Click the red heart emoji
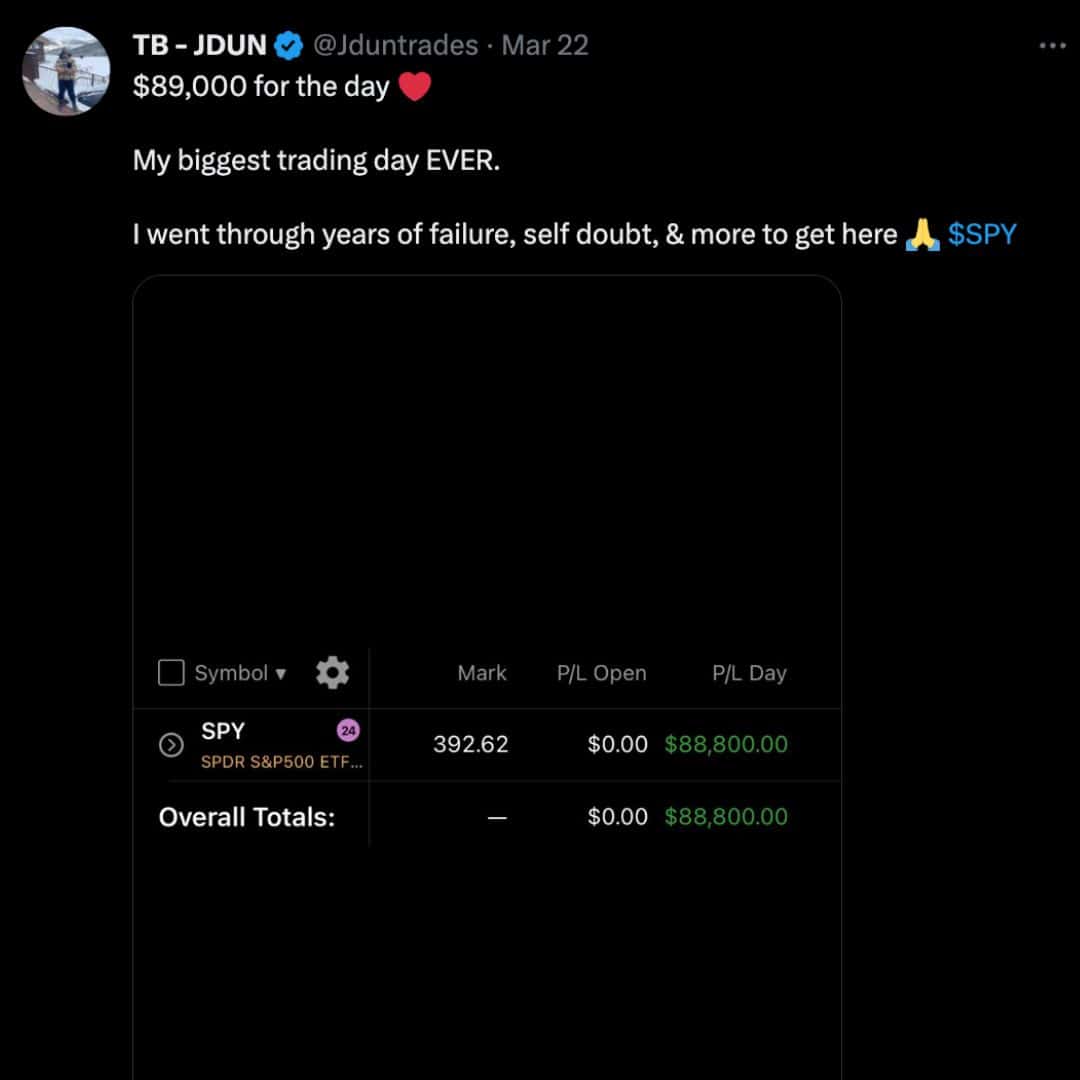 tap(414, 87)
